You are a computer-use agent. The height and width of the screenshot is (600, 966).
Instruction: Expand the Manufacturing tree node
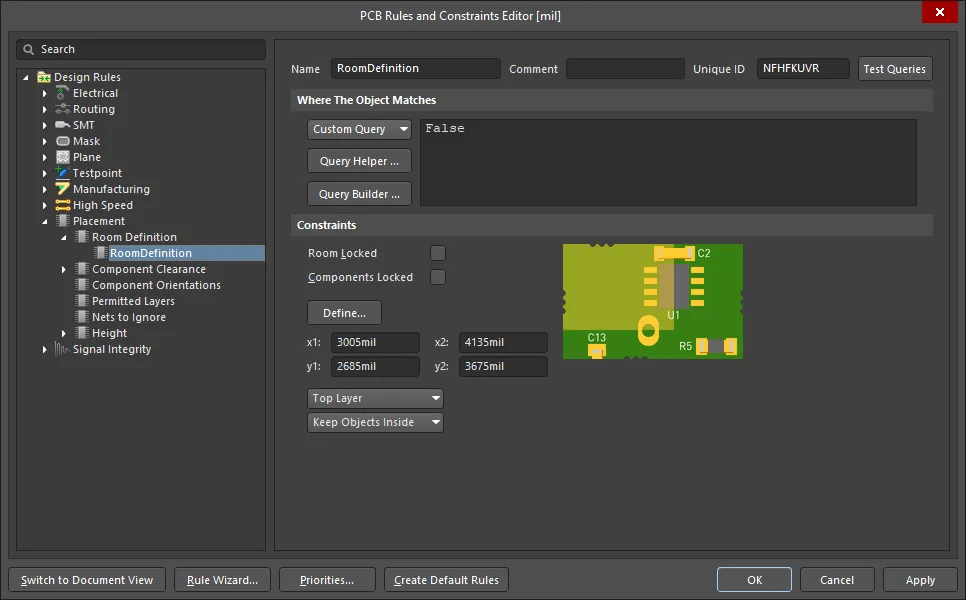click(x=44, y=190)
